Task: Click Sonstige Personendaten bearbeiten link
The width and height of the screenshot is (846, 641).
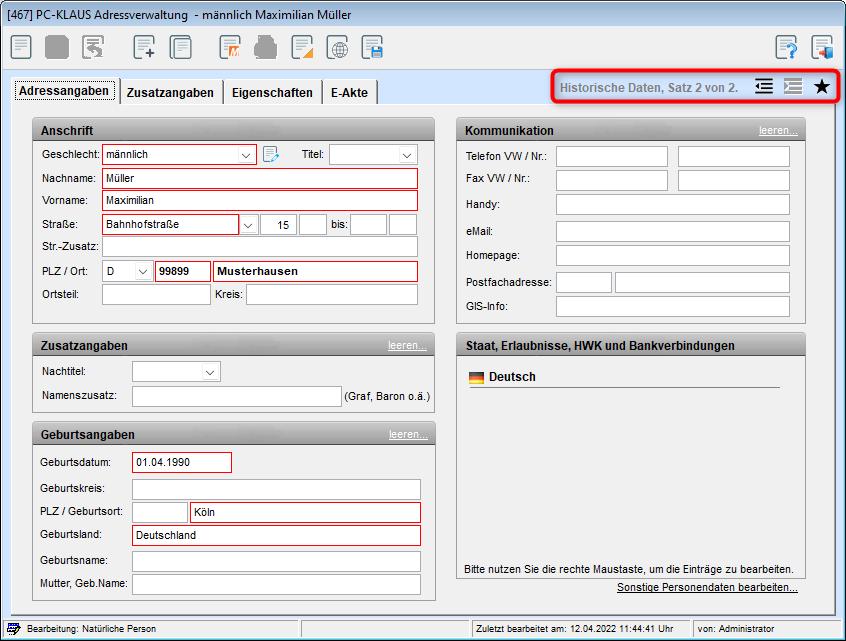Action: (707, 587)
